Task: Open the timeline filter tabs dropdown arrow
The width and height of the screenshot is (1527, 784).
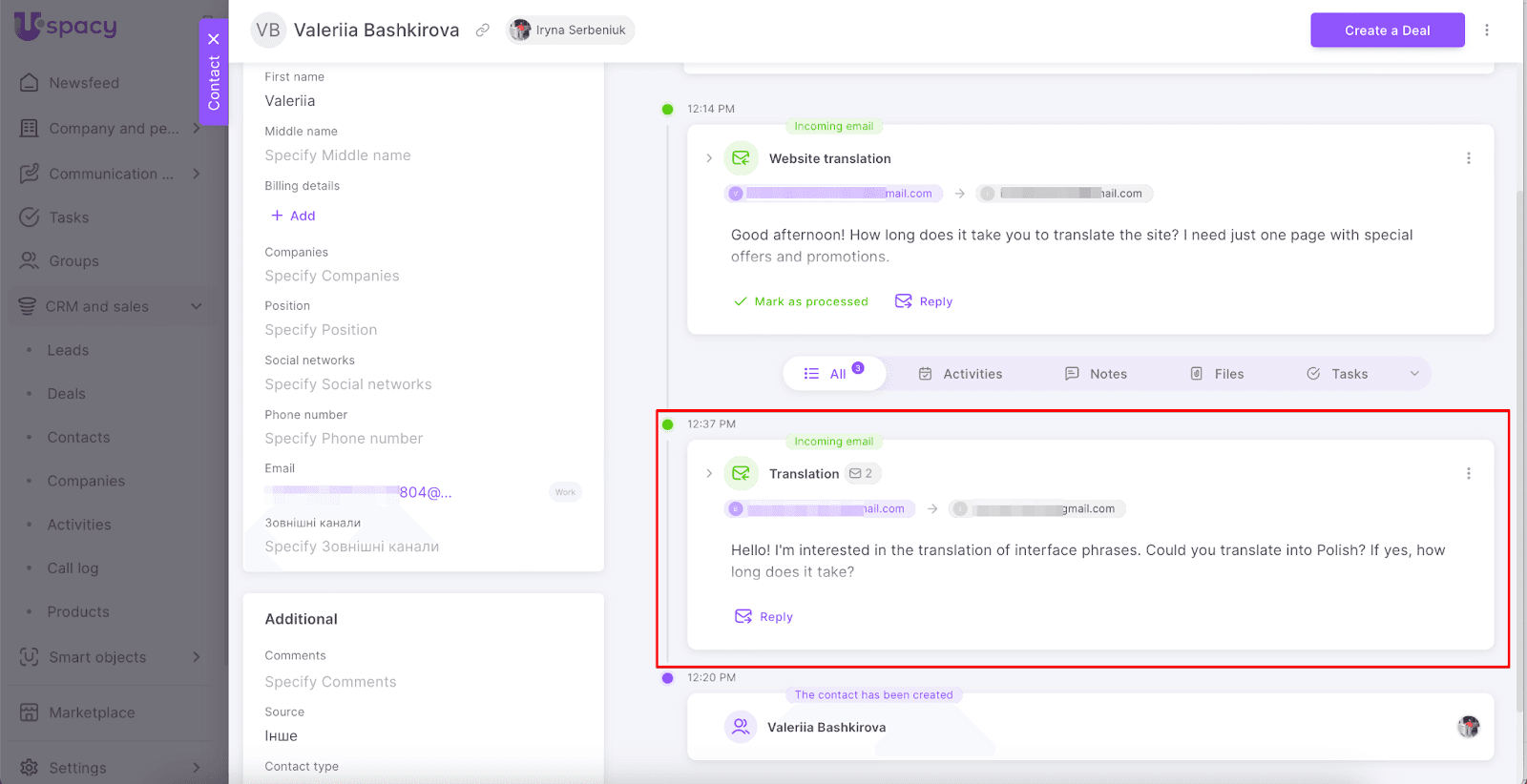Action: [x=1414, y=374]
